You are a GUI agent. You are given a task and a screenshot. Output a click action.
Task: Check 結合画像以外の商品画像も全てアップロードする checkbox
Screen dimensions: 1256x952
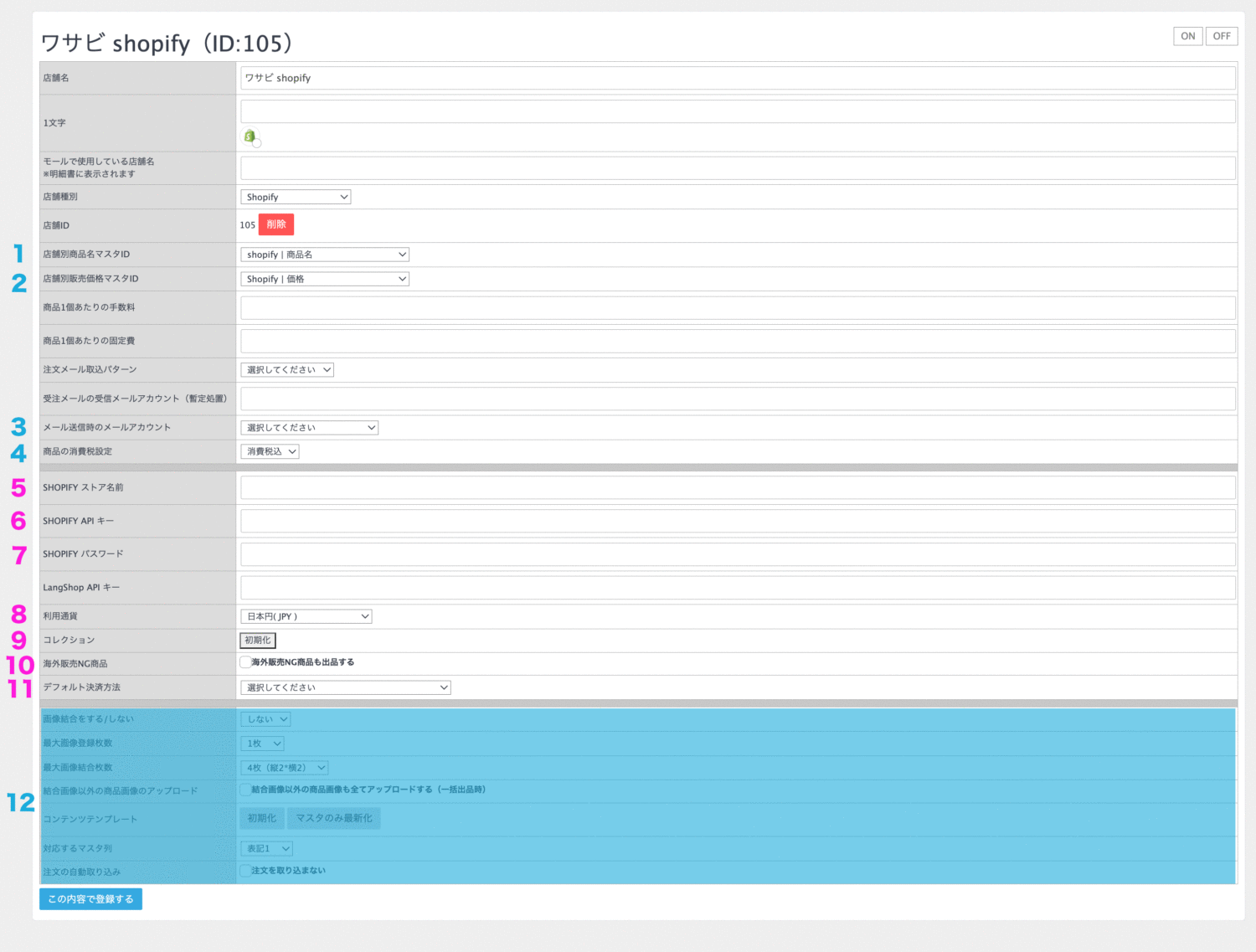coord(245,790)
